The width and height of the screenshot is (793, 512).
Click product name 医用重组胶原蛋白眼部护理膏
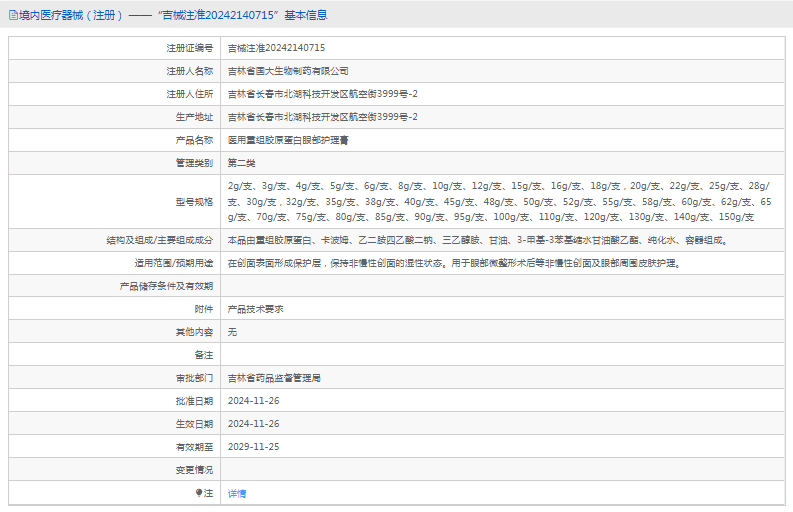click(x=288, y=140)
